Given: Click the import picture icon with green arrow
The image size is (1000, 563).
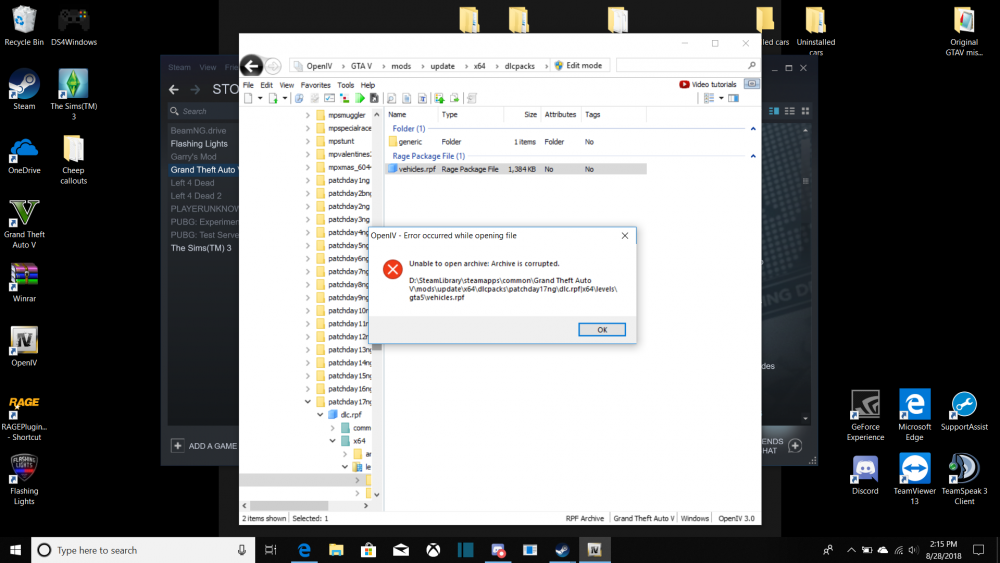Looking at the screenshot, I should click(x=439, y=98).
